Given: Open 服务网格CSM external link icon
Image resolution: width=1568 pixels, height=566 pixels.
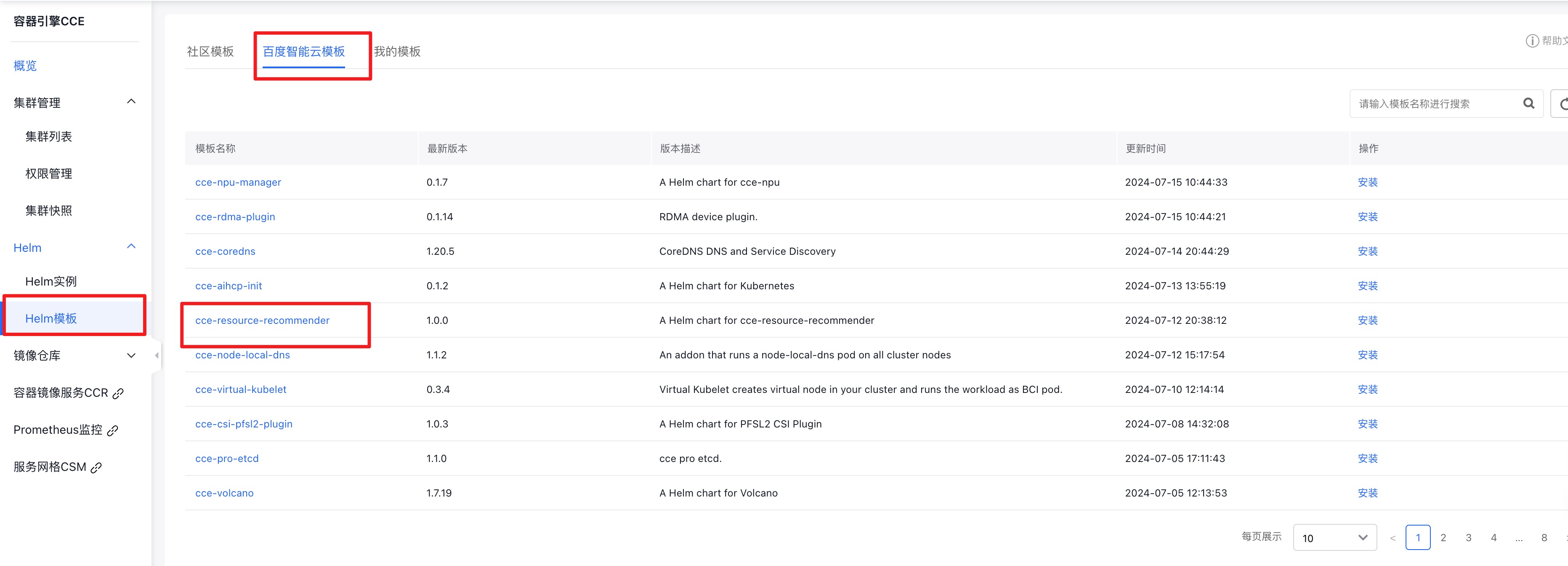Looking at the screenshot, I should [x=96, y=468].
